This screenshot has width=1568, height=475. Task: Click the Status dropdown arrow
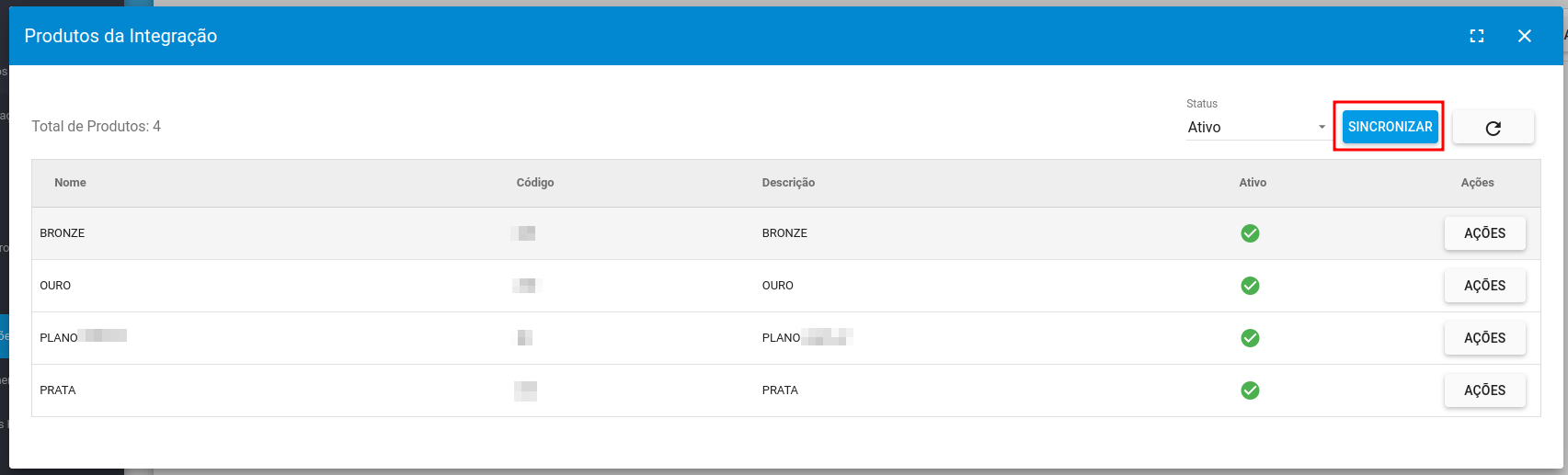pos(1322,128)
